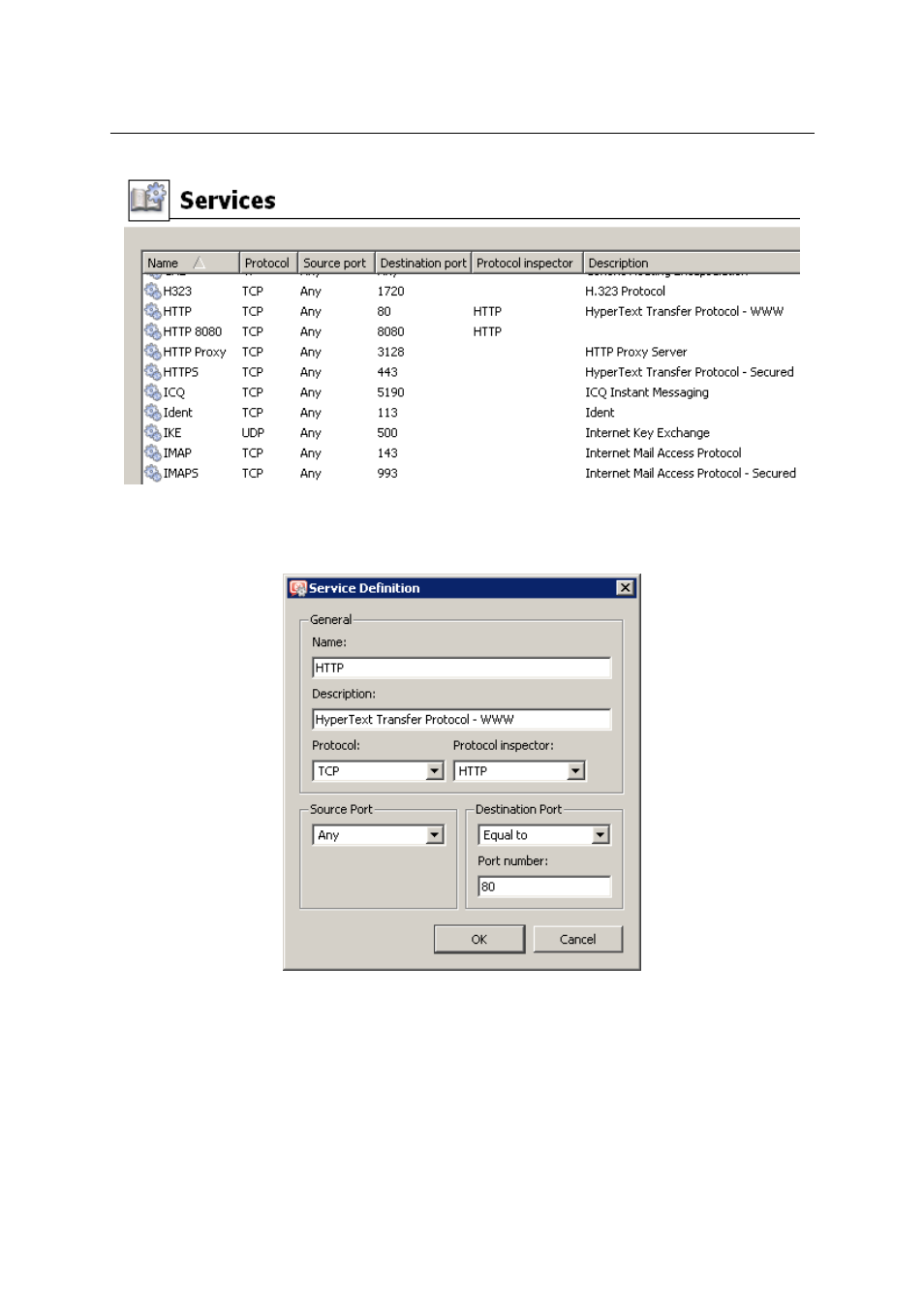Sort by the Protocol column header
This screenshot has height=1308, width=924.
(268, 263)
